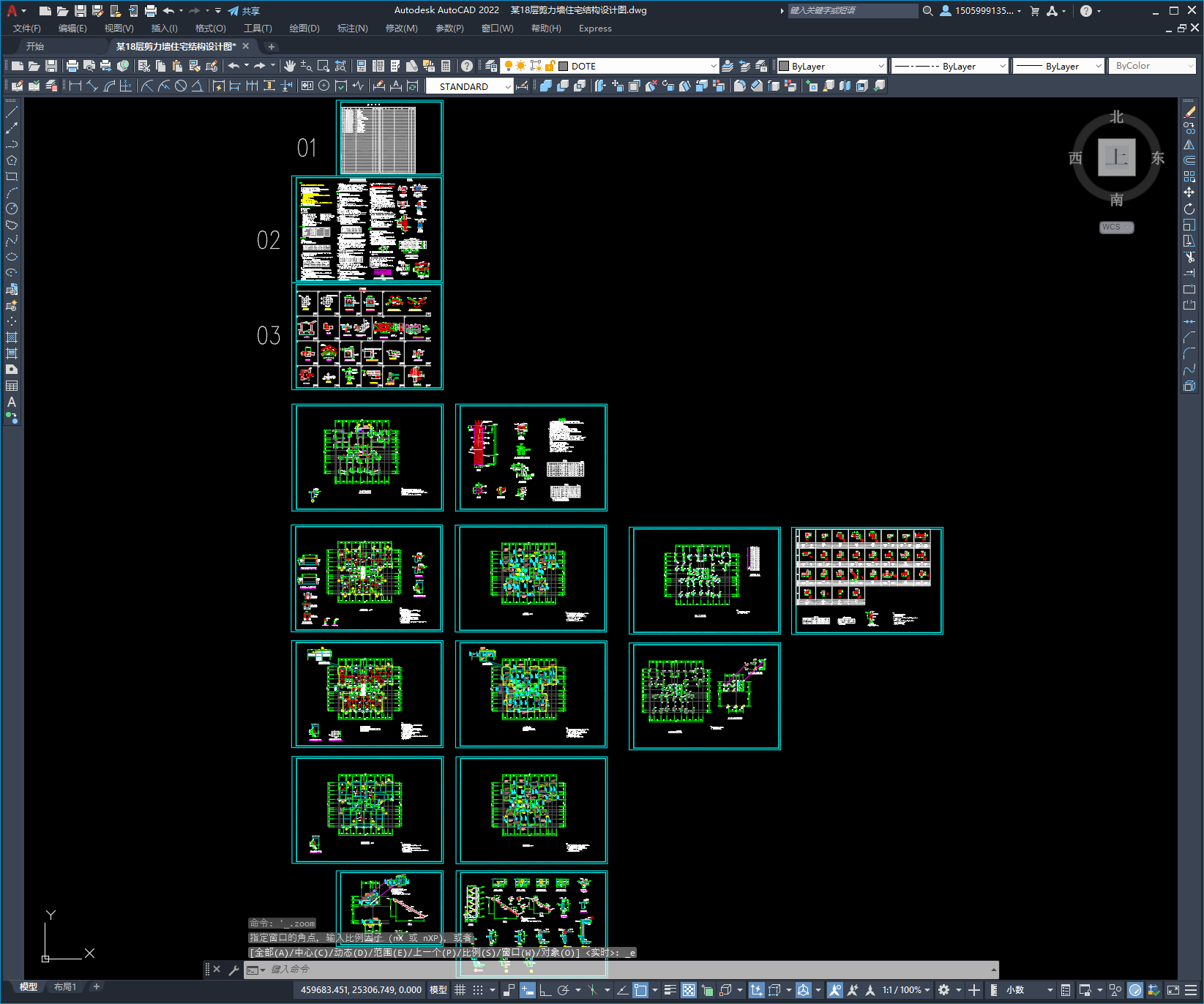Switch to the 布局1 layout tab
This screenshot has height=1004, width=1204.
(65, 987)
